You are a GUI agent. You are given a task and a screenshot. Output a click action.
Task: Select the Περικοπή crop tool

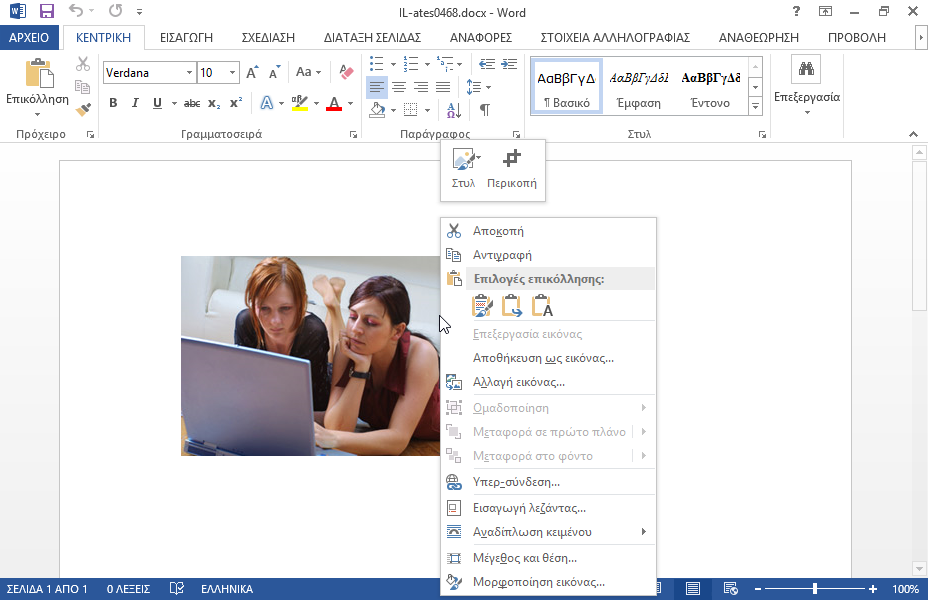512,169
